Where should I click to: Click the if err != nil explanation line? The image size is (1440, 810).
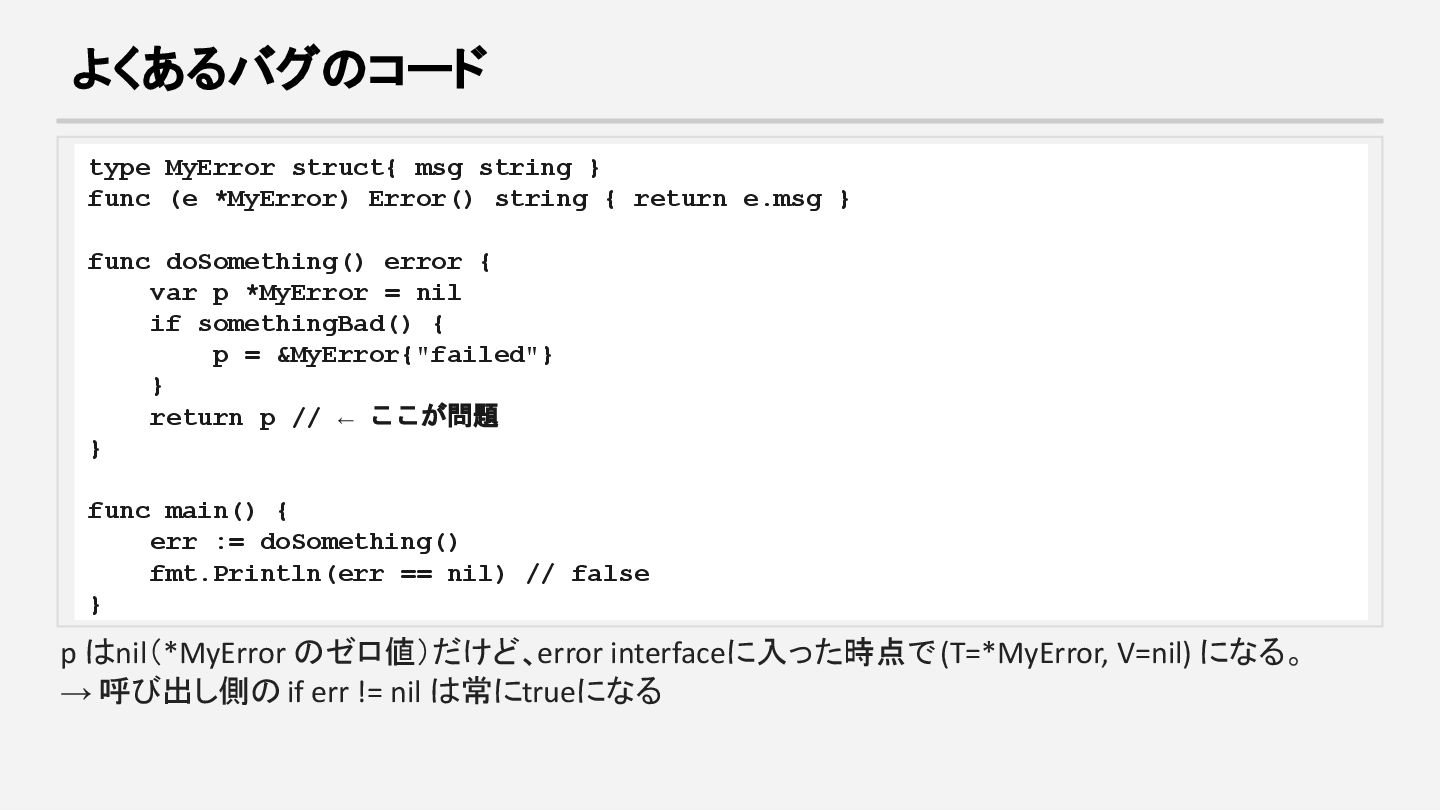click(360, 691)
